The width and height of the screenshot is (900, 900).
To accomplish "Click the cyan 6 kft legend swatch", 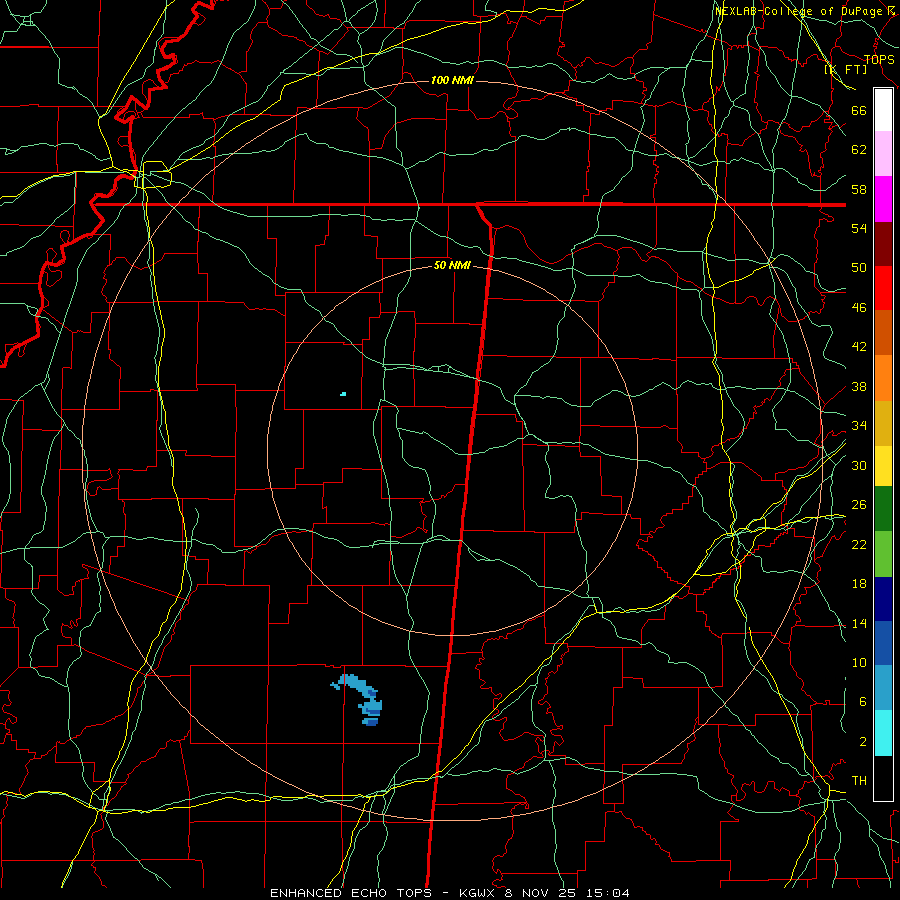I will coord(883,733).
